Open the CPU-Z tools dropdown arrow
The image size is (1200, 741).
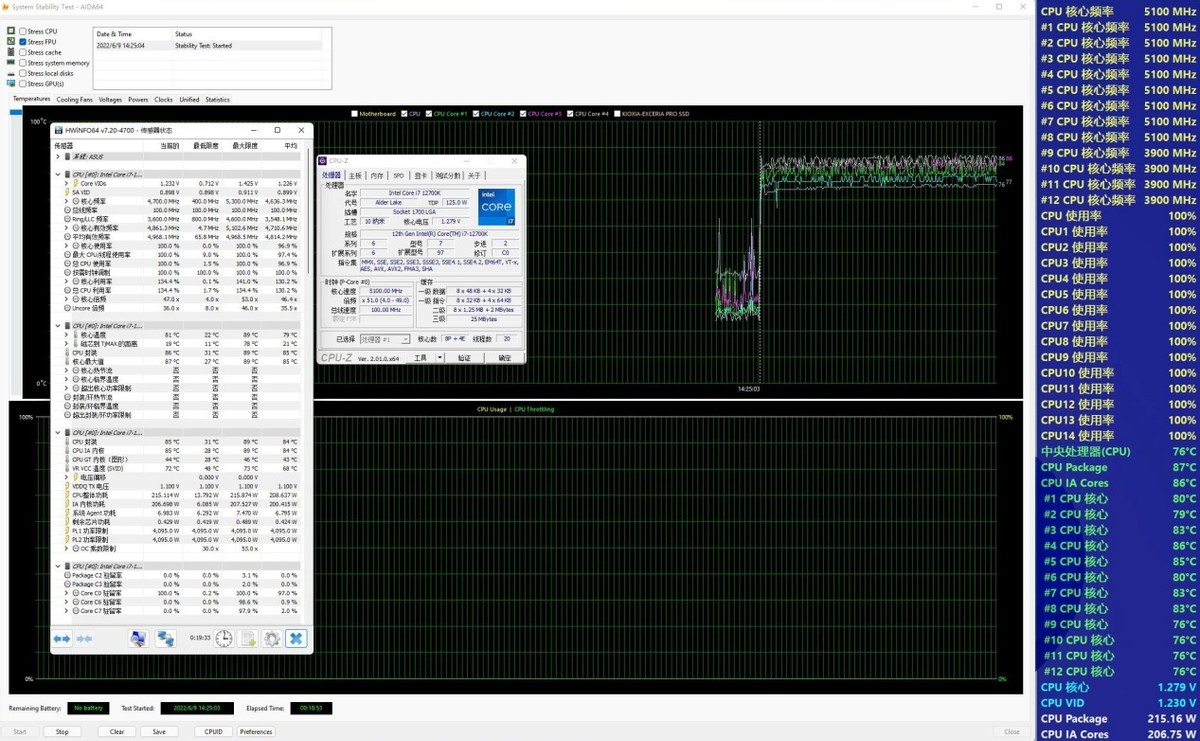(438, 357)
